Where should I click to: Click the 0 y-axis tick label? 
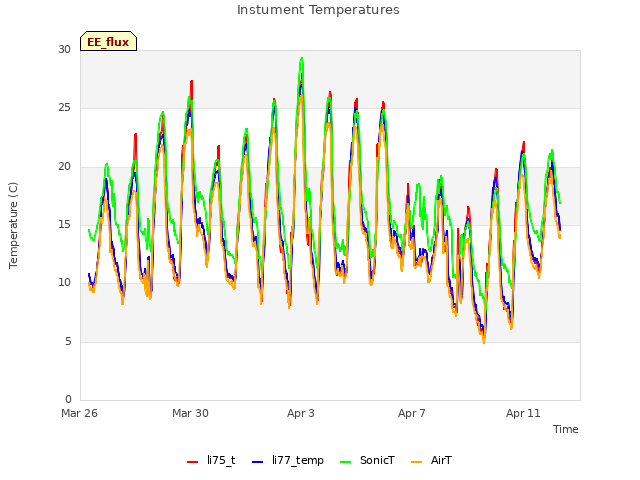[x=68, y=399]
